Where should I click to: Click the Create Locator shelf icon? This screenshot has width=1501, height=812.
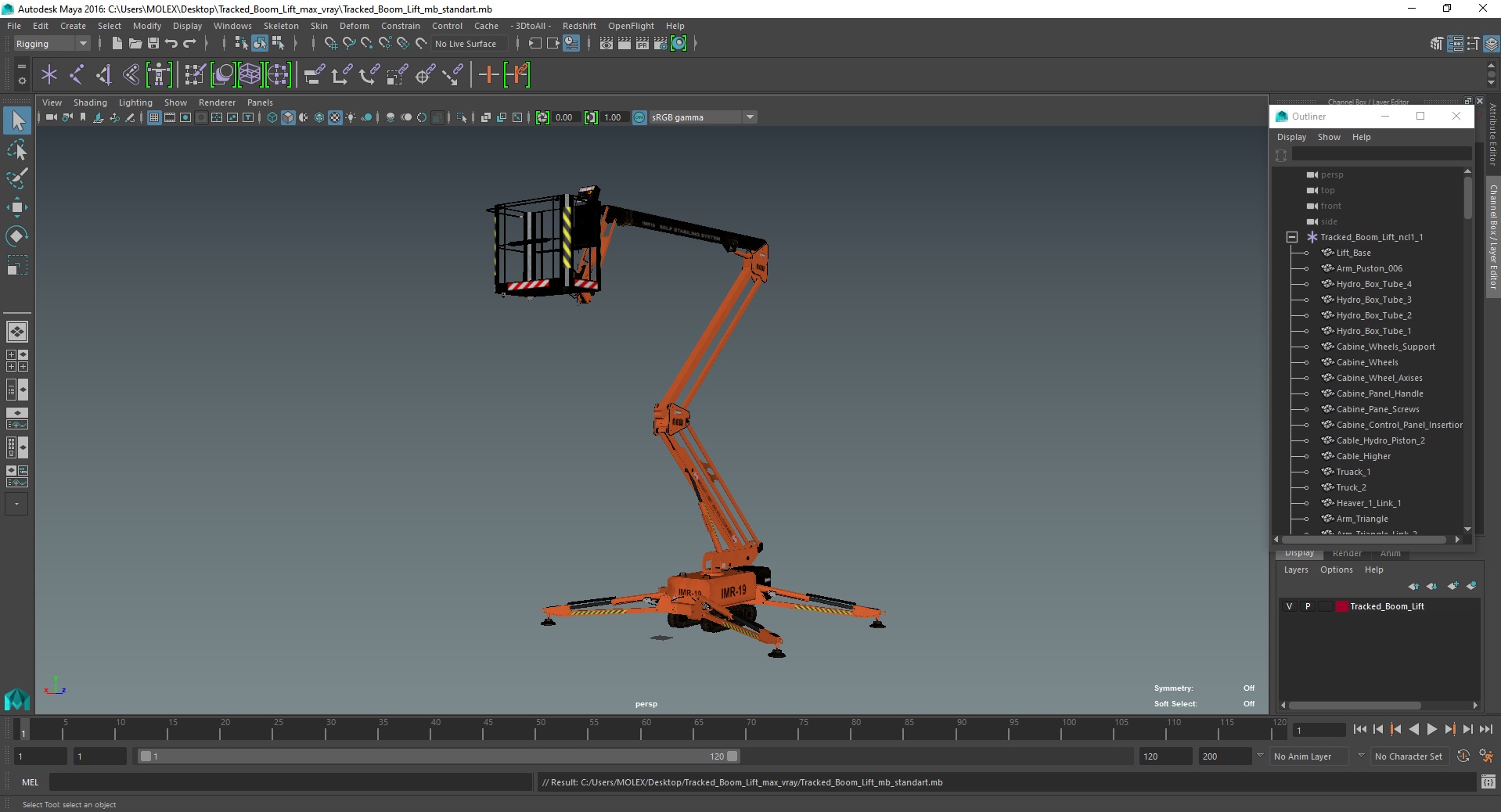49,75
